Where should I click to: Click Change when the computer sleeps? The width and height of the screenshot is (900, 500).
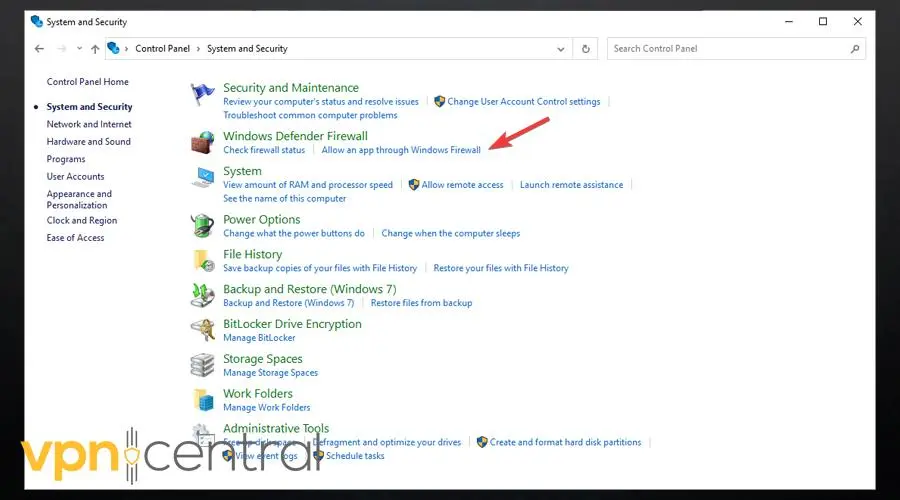(x=451, y=233)
